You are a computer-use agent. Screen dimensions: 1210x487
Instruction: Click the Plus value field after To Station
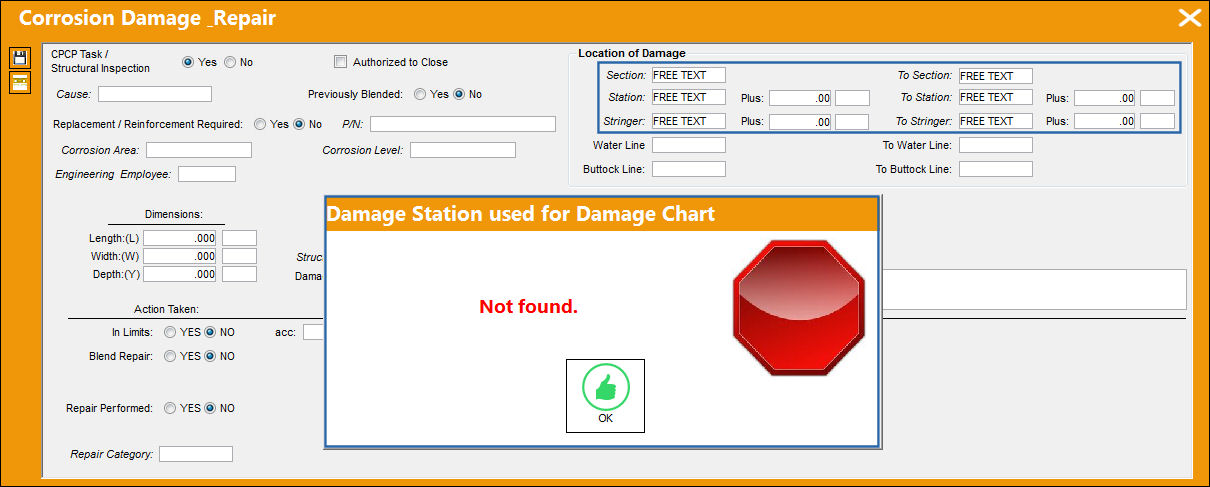(1105, 98)
